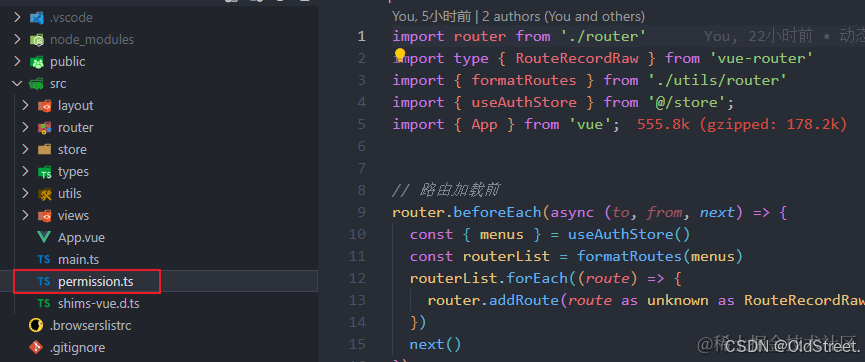
Task: Click the Vue icon beside App.vue
Action: [44, 238]
